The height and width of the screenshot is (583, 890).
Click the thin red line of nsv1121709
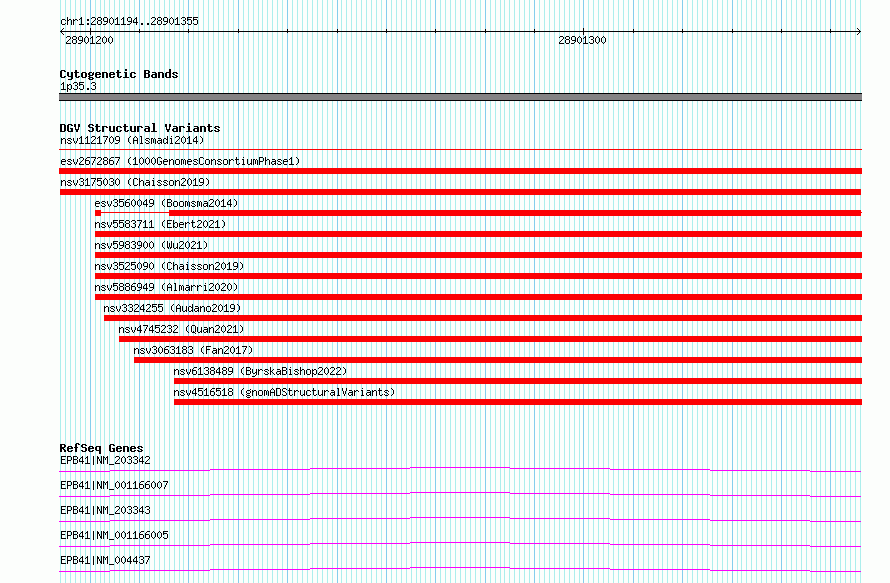point(460,150)
